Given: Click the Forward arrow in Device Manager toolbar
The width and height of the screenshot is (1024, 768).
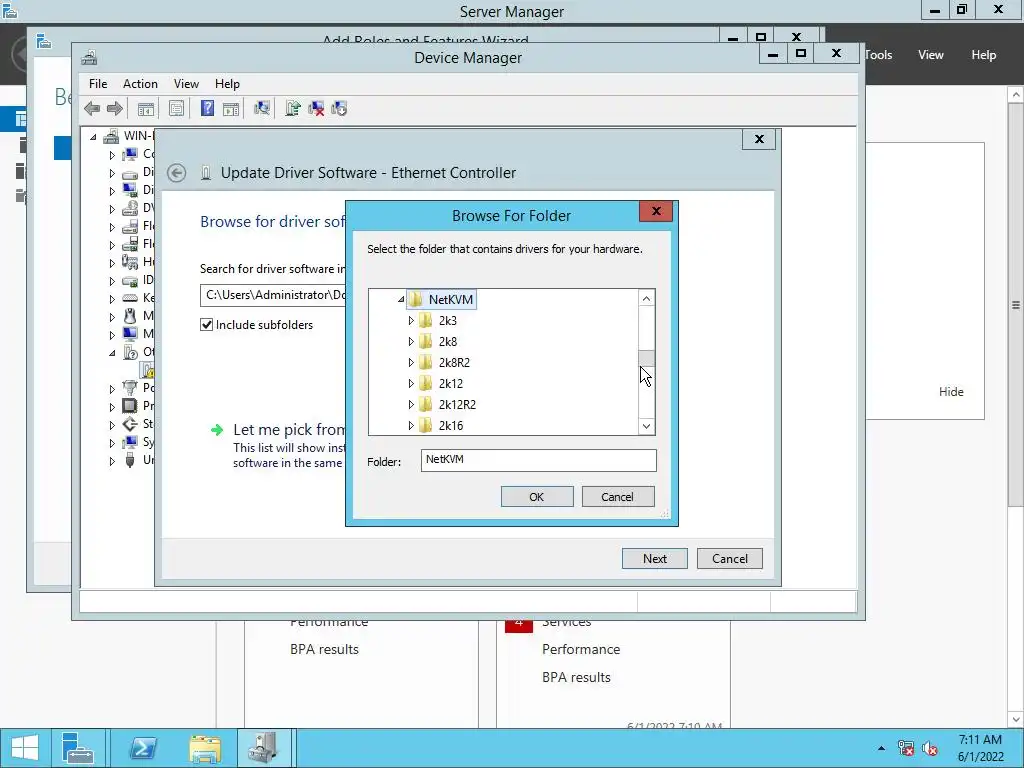Looking at the screenshot, I should tap(115, 108).
